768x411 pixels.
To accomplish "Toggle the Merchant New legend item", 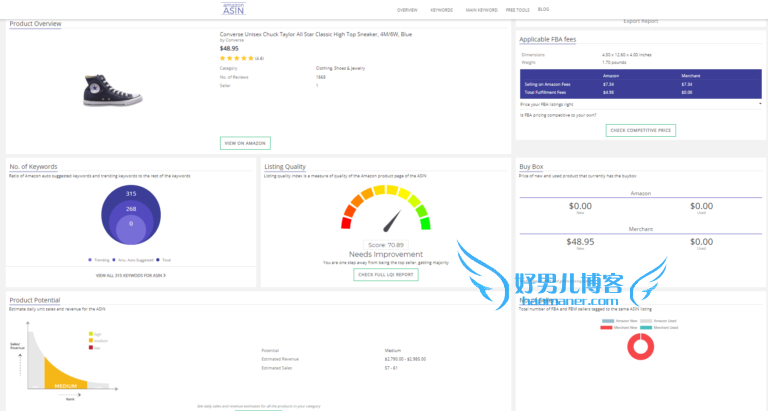I will (619, 327).
